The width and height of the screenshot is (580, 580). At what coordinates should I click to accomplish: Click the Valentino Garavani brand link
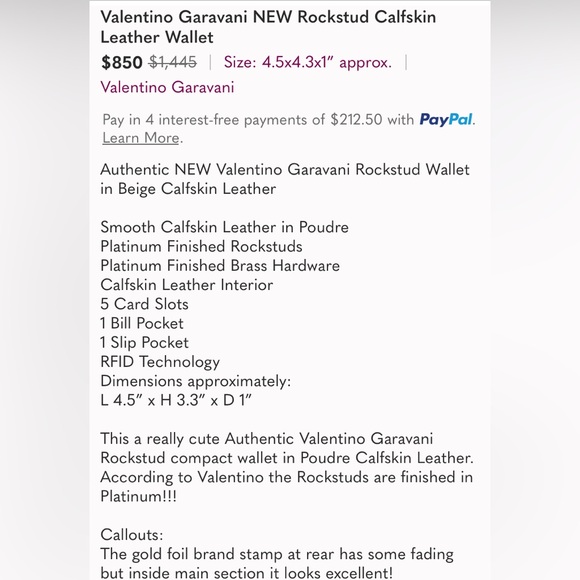167,87
